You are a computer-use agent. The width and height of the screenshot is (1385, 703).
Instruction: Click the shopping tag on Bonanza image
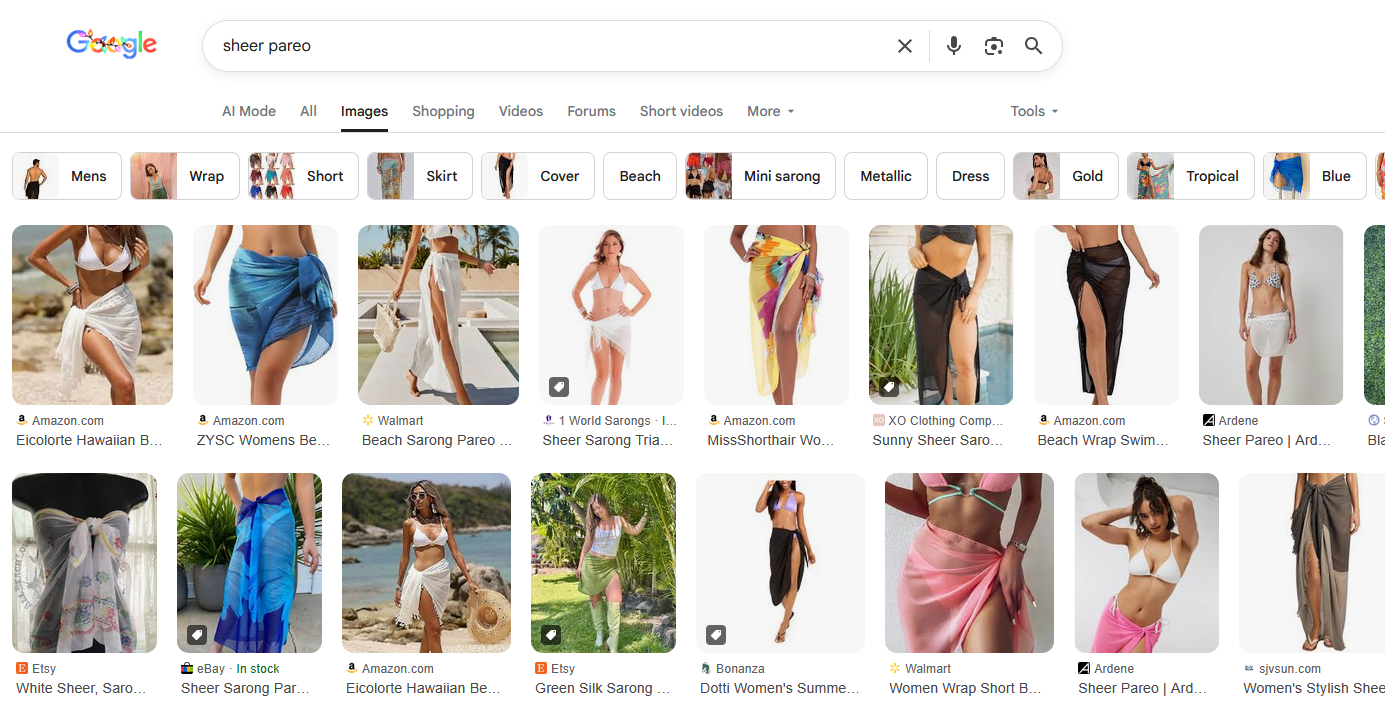[716, 634]
